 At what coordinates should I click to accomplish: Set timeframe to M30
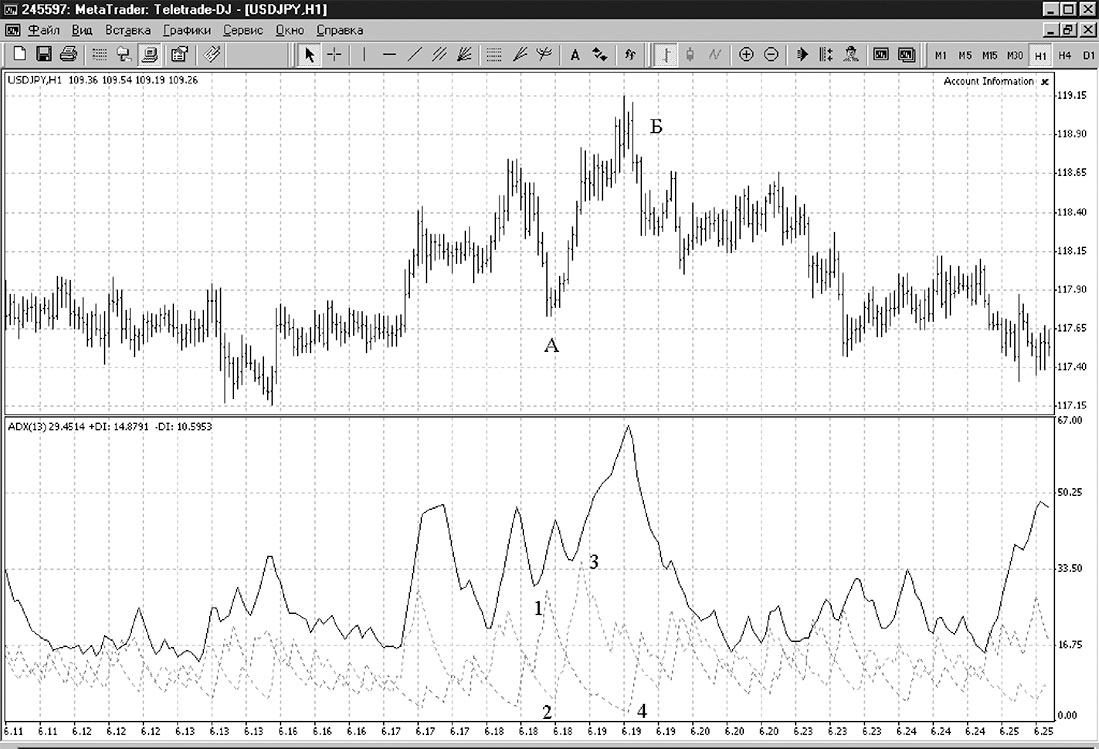click(x=1015, y=55)
